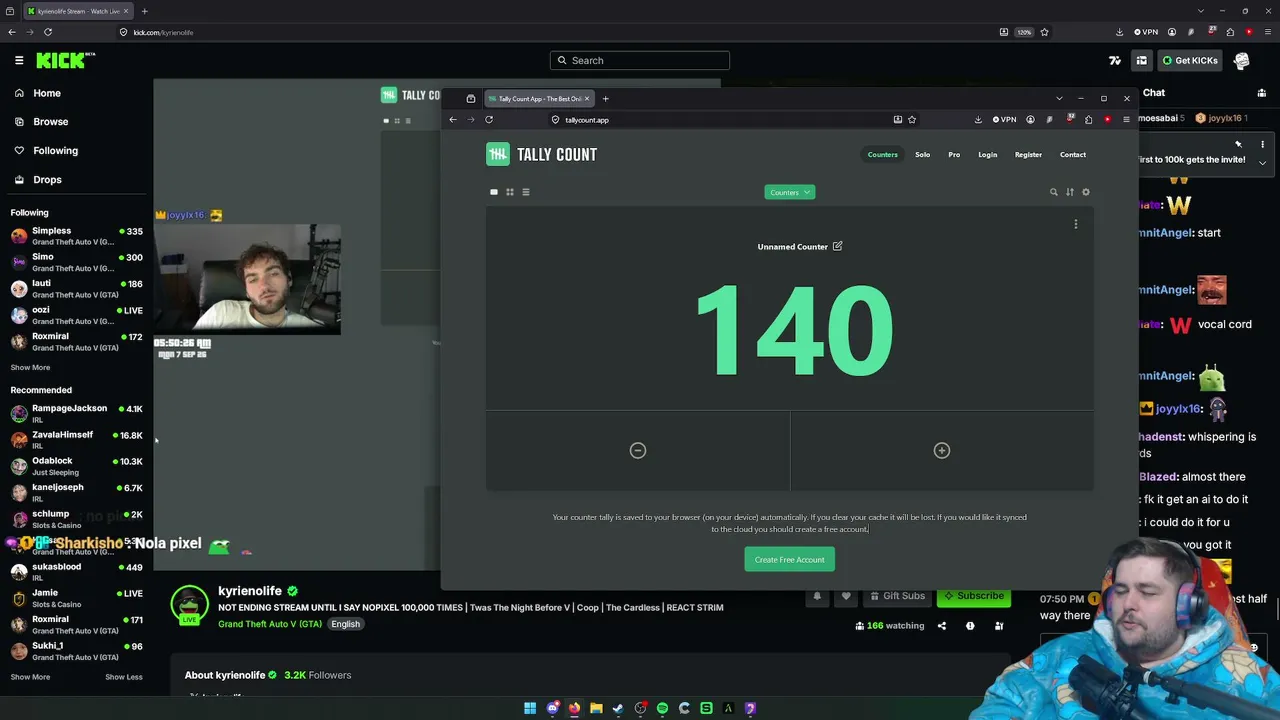Screen dimensions: 1280x720
Task: Report the stream with the exclamation icon
Action: coord(970,626)
